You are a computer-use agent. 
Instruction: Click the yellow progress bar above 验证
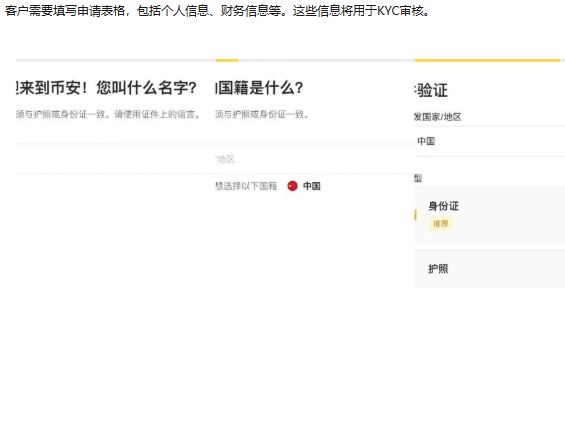(487, 60)
